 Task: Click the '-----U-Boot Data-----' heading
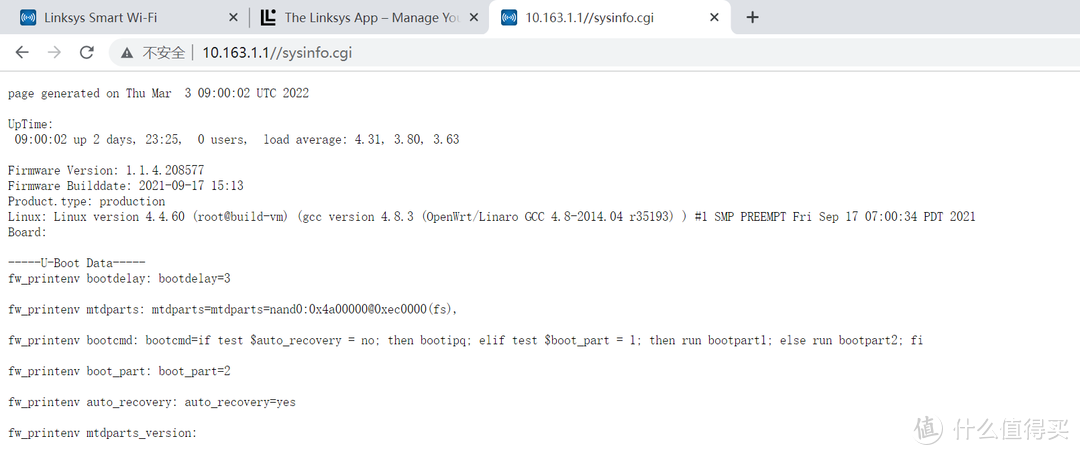click(76, 263)
